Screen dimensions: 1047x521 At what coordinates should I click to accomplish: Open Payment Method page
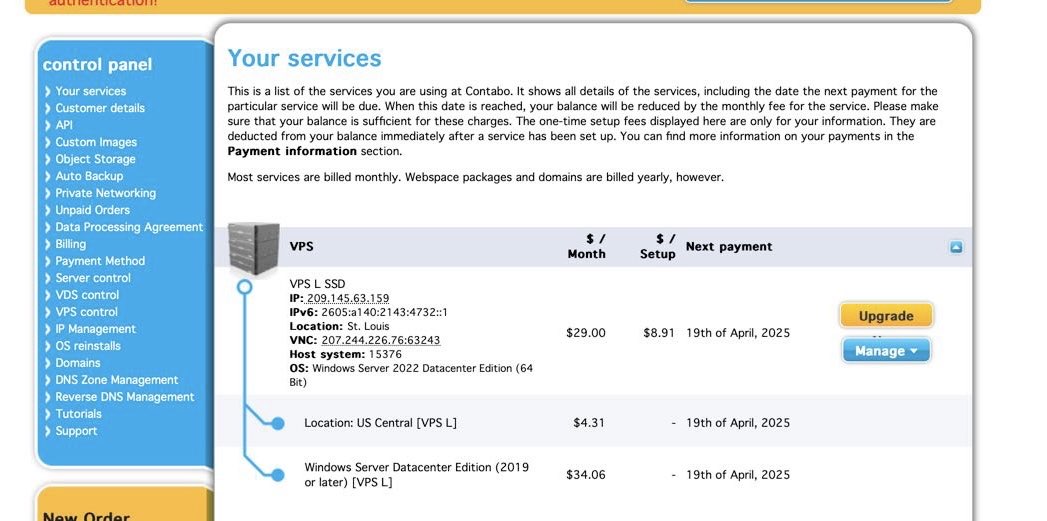(99, 260)
